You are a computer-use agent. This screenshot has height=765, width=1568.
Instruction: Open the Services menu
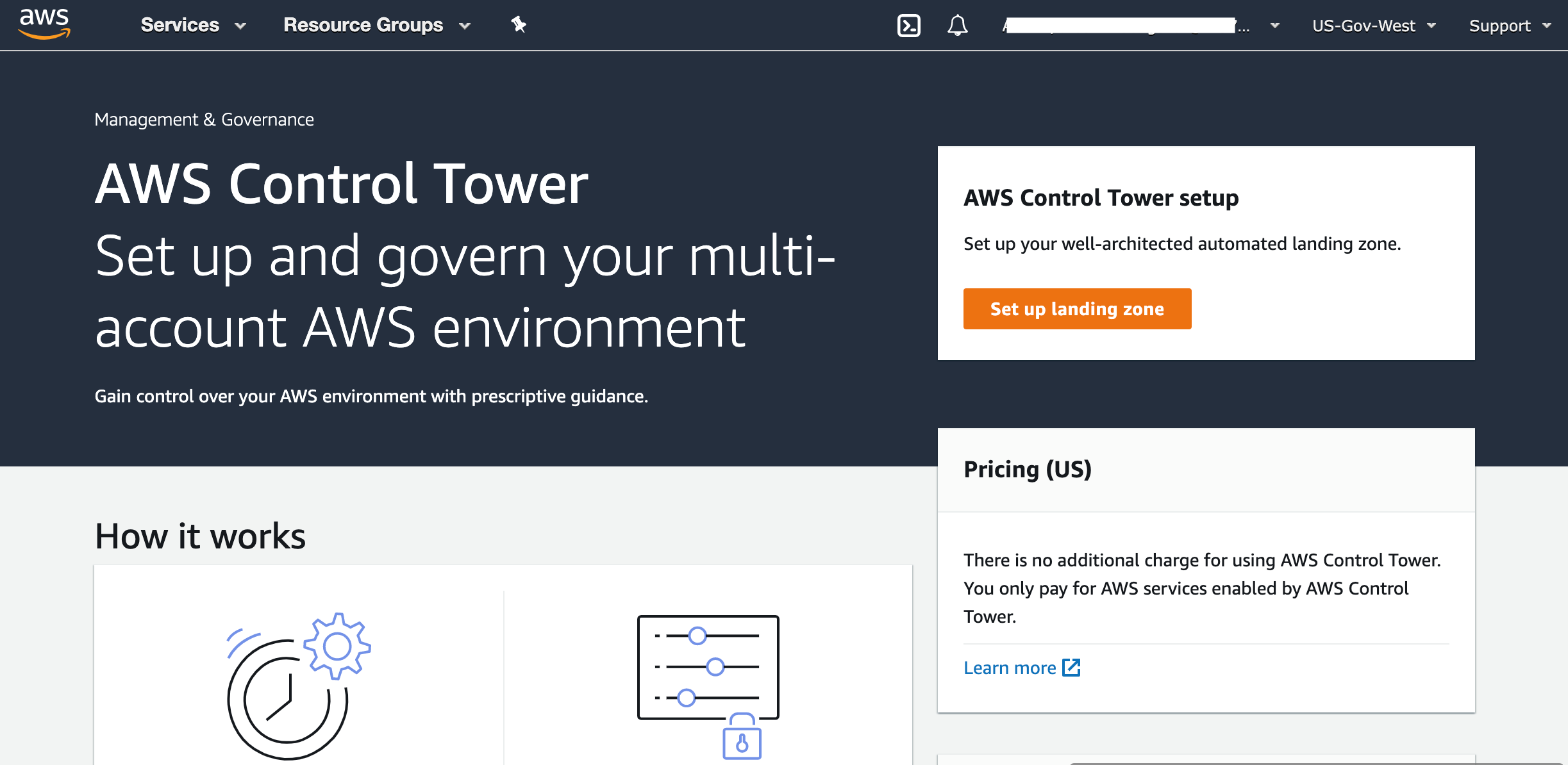coord(181,25)
